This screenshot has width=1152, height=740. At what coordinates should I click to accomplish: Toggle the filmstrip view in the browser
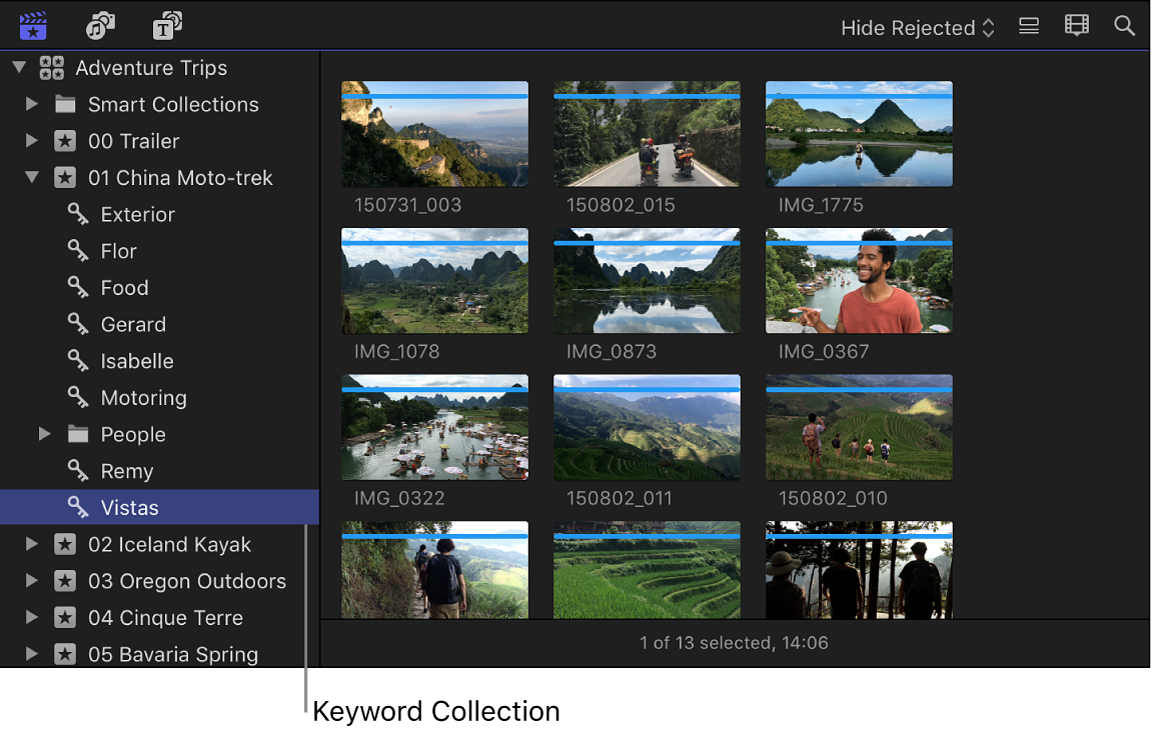[1076, 25]
